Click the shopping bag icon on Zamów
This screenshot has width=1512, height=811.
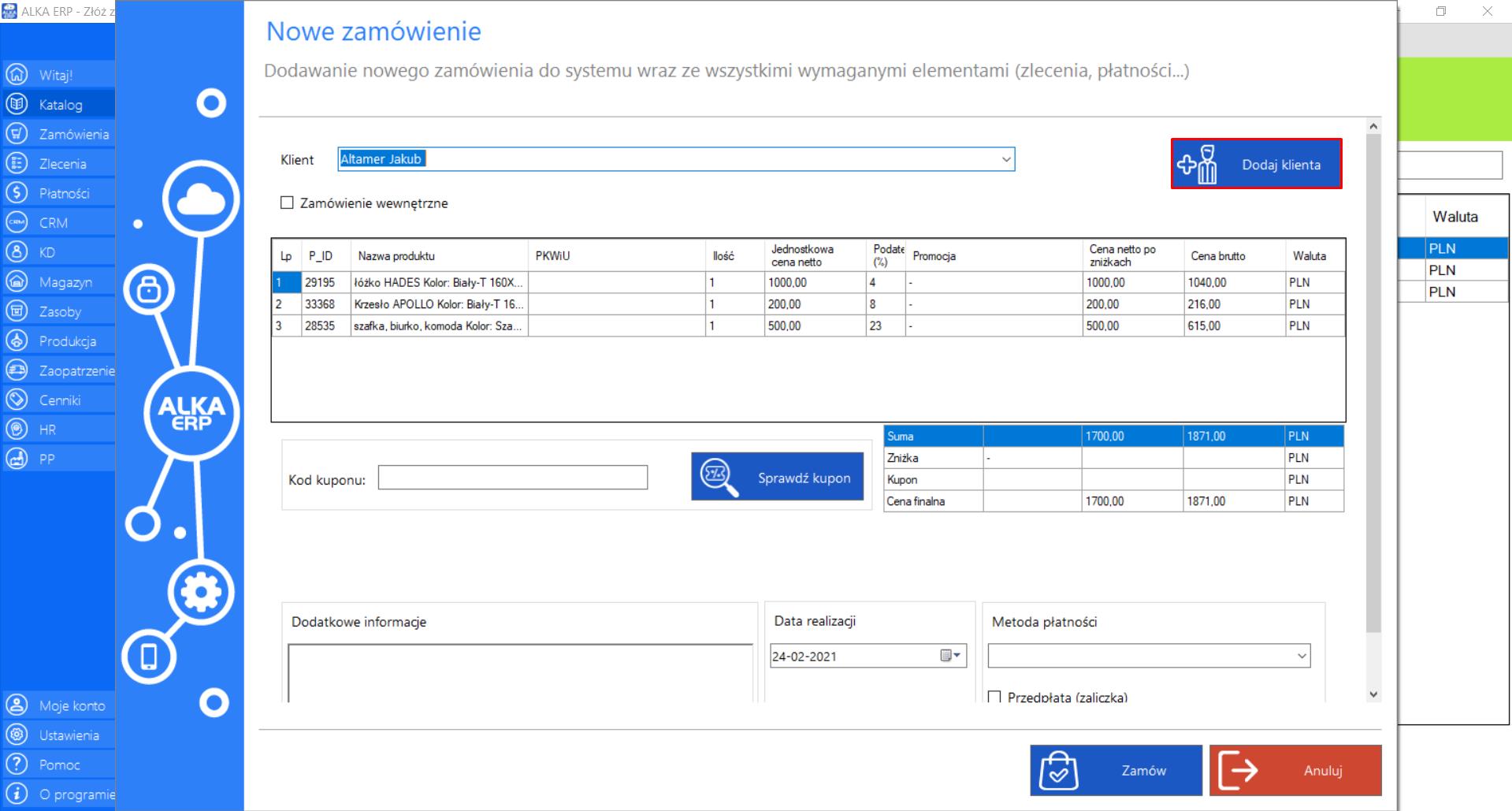click(1058, 770)
